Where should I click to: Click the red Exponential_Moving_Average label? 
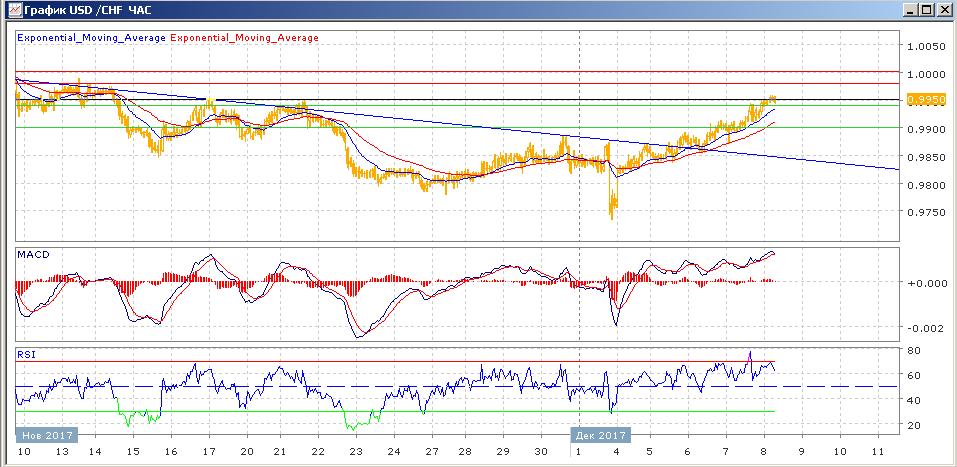(x=245, y=38)
